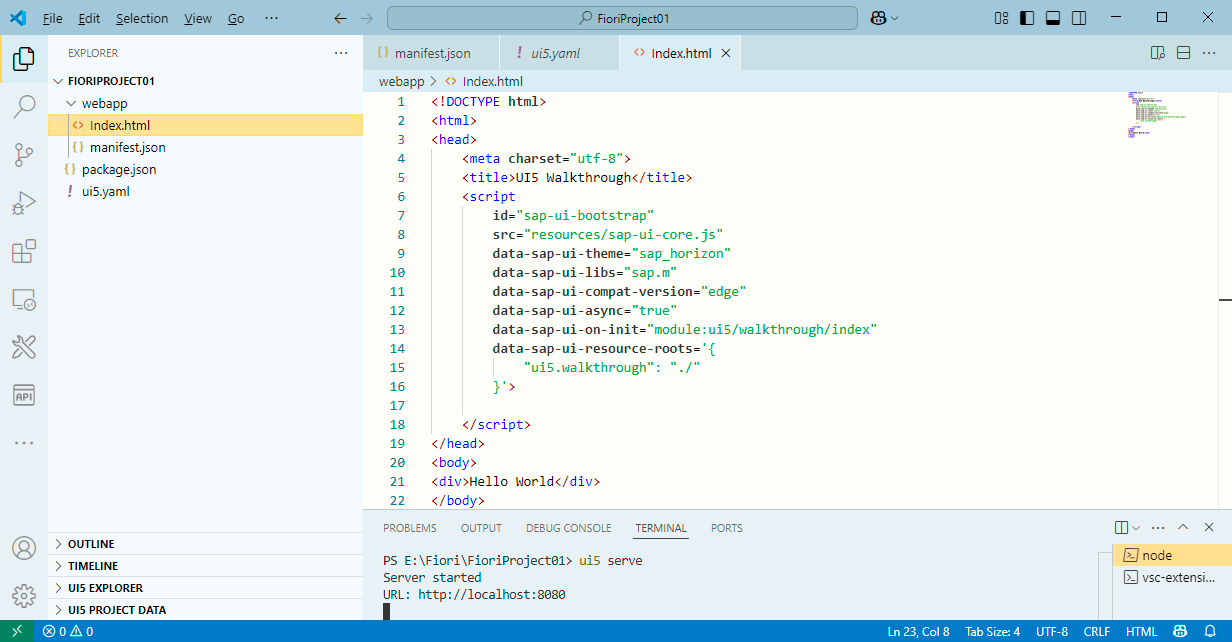Click Ln 23, Col 8 in the status bar
Screen dimensions: 1232x642
[x=920, y=631]
